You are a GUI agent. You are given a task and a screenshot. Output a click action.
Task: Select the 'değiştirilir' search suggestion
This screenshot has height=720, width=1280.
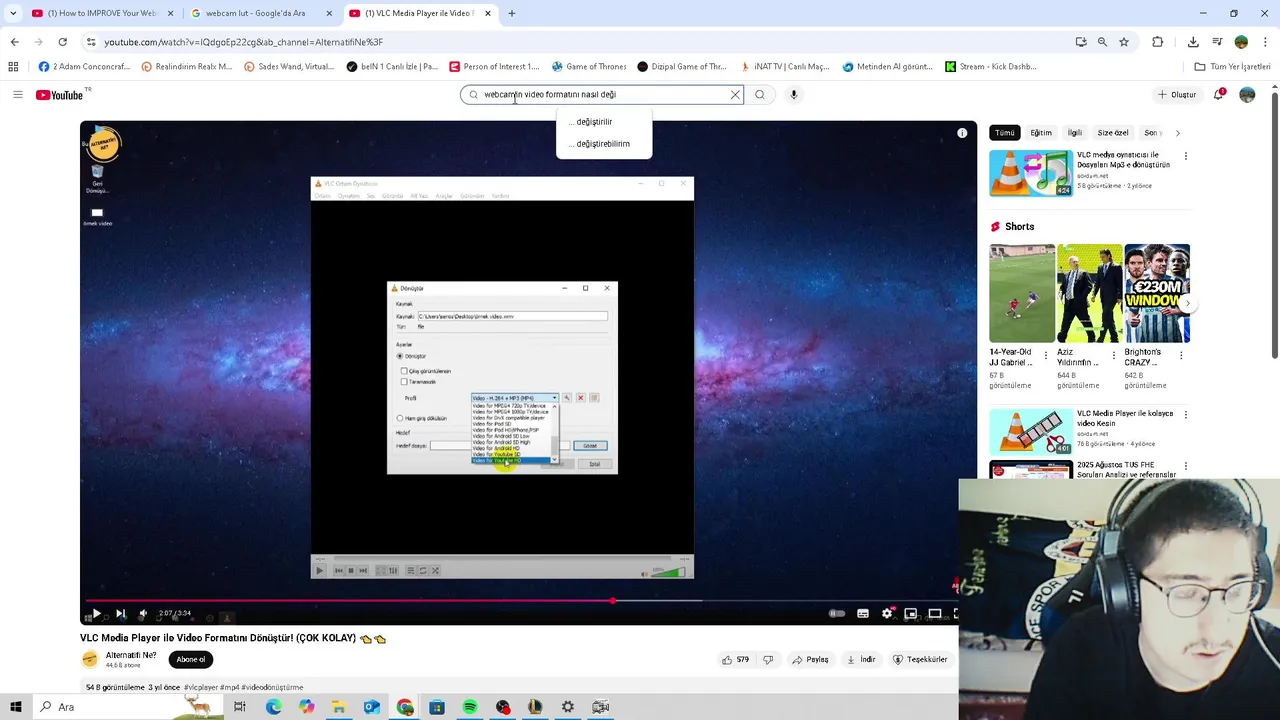click(x=604, y=122)
